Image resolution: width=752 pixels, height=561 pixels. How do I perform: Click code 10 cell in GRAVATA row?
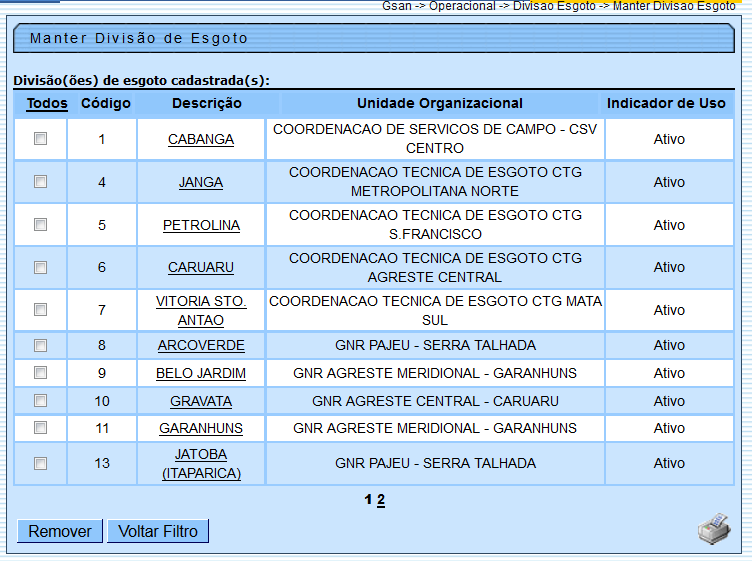point(102,401)
